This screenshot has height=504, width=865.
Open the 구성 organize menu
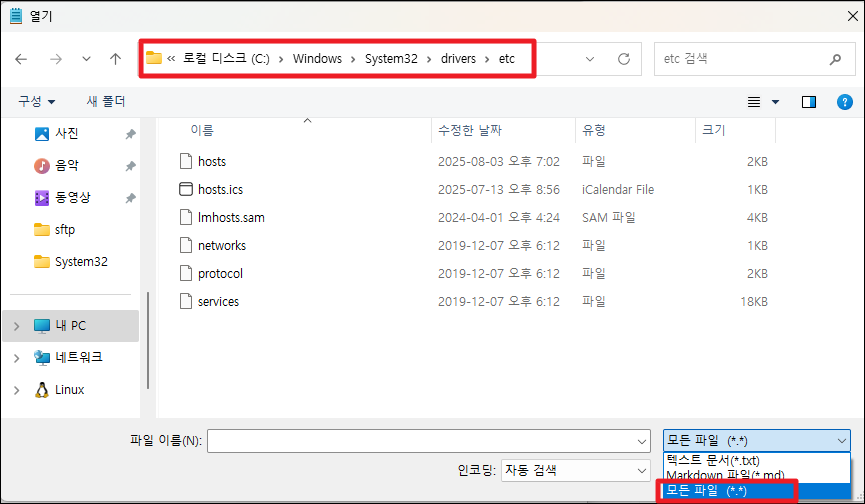pyautogui.click(x=36, y=101)
